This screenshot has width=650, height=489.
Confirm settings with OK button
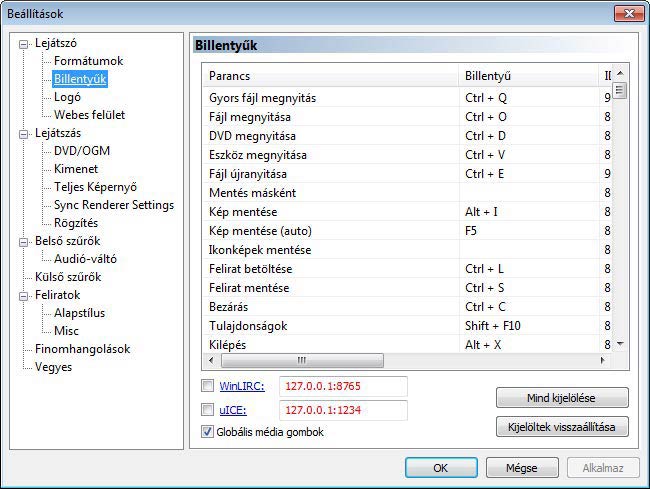click(x=441, y=467)
